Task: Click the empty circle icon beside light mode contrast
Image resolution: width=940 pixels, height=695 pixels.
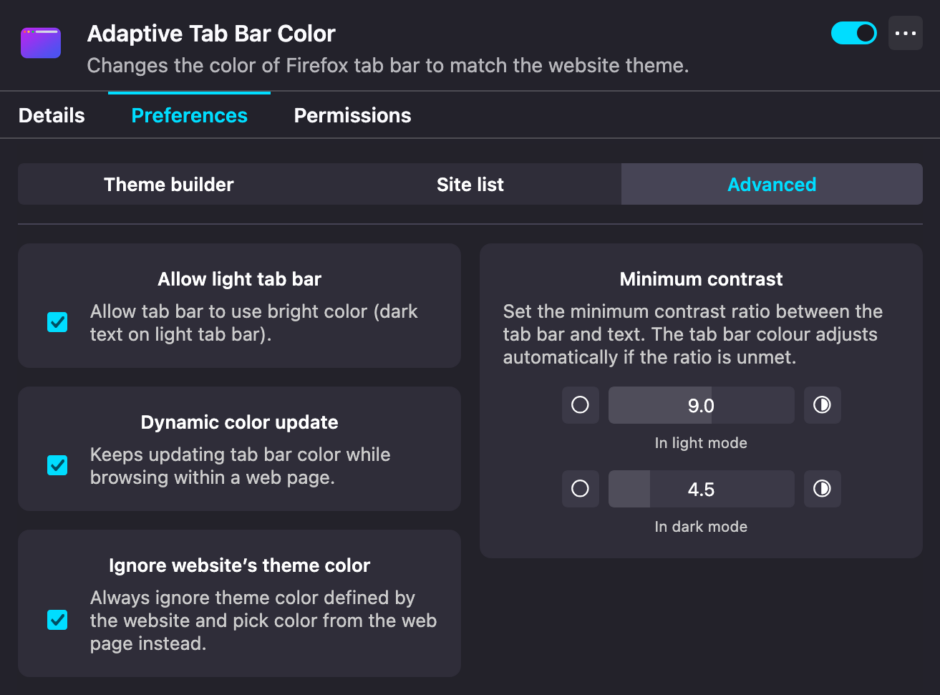Action: tap(580, 405)
